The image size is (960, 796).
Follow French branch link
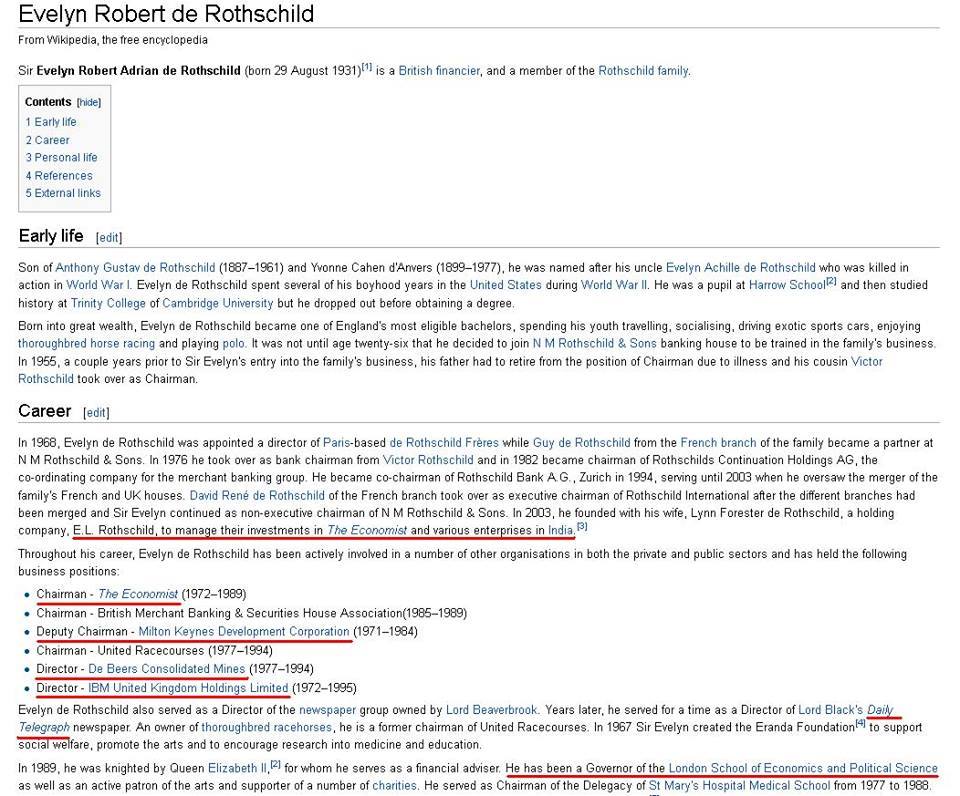click(x=718, y=442)
